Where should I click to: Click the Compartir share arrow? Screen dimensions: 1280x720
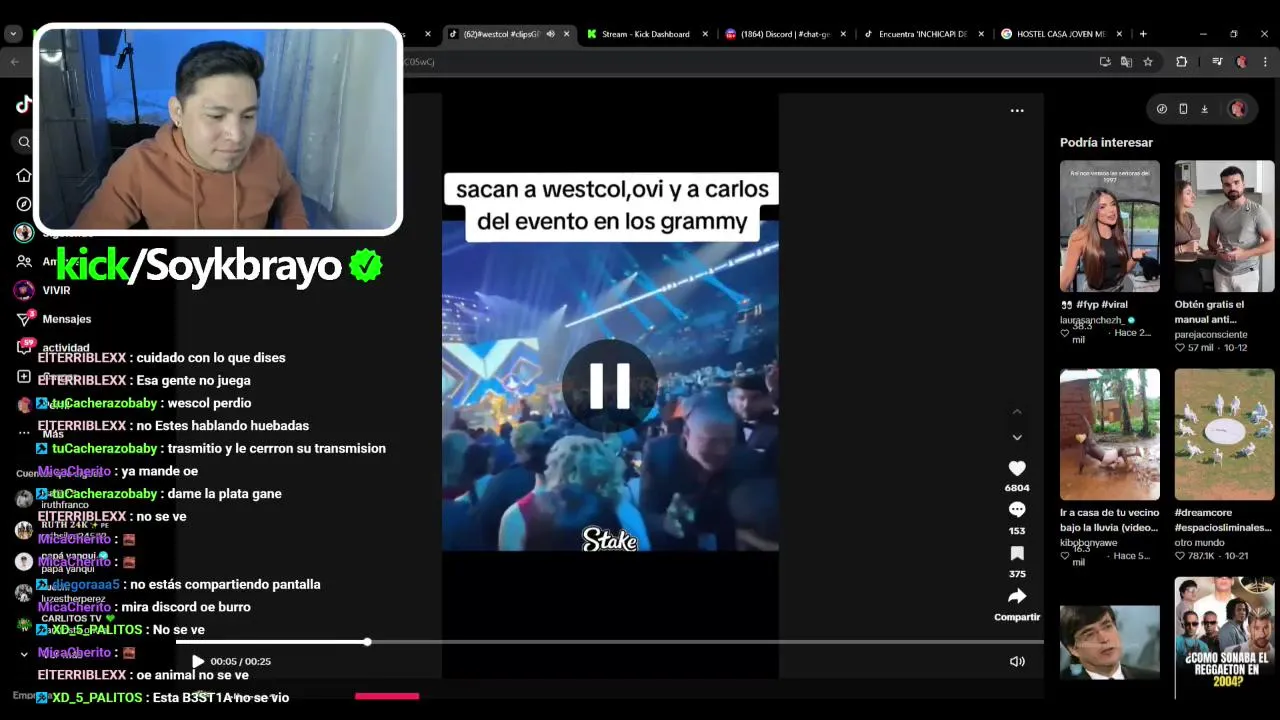pos(1017,596)
